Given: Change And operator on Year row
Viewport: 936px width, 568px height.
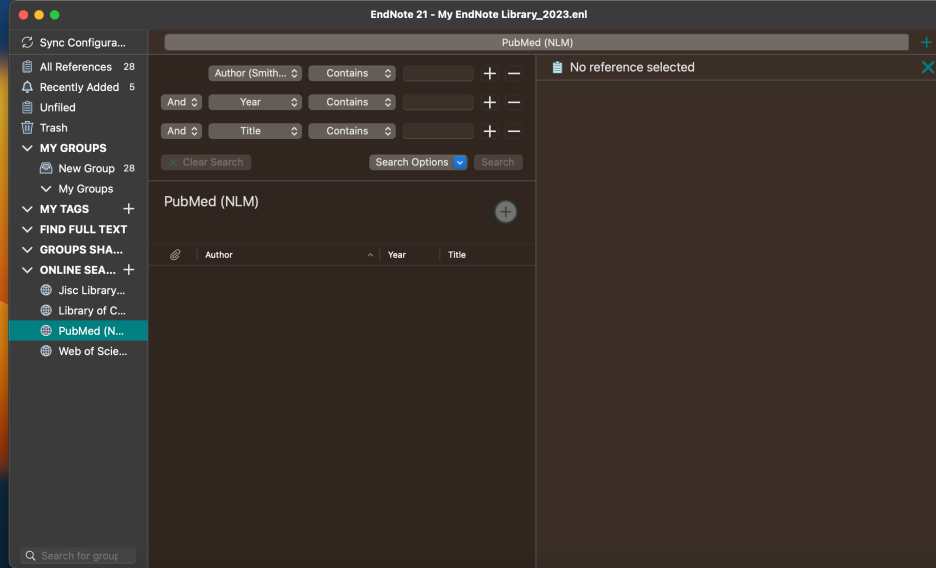Looking at the screenshot, I should pyautogui.click(x=181, y=102).
